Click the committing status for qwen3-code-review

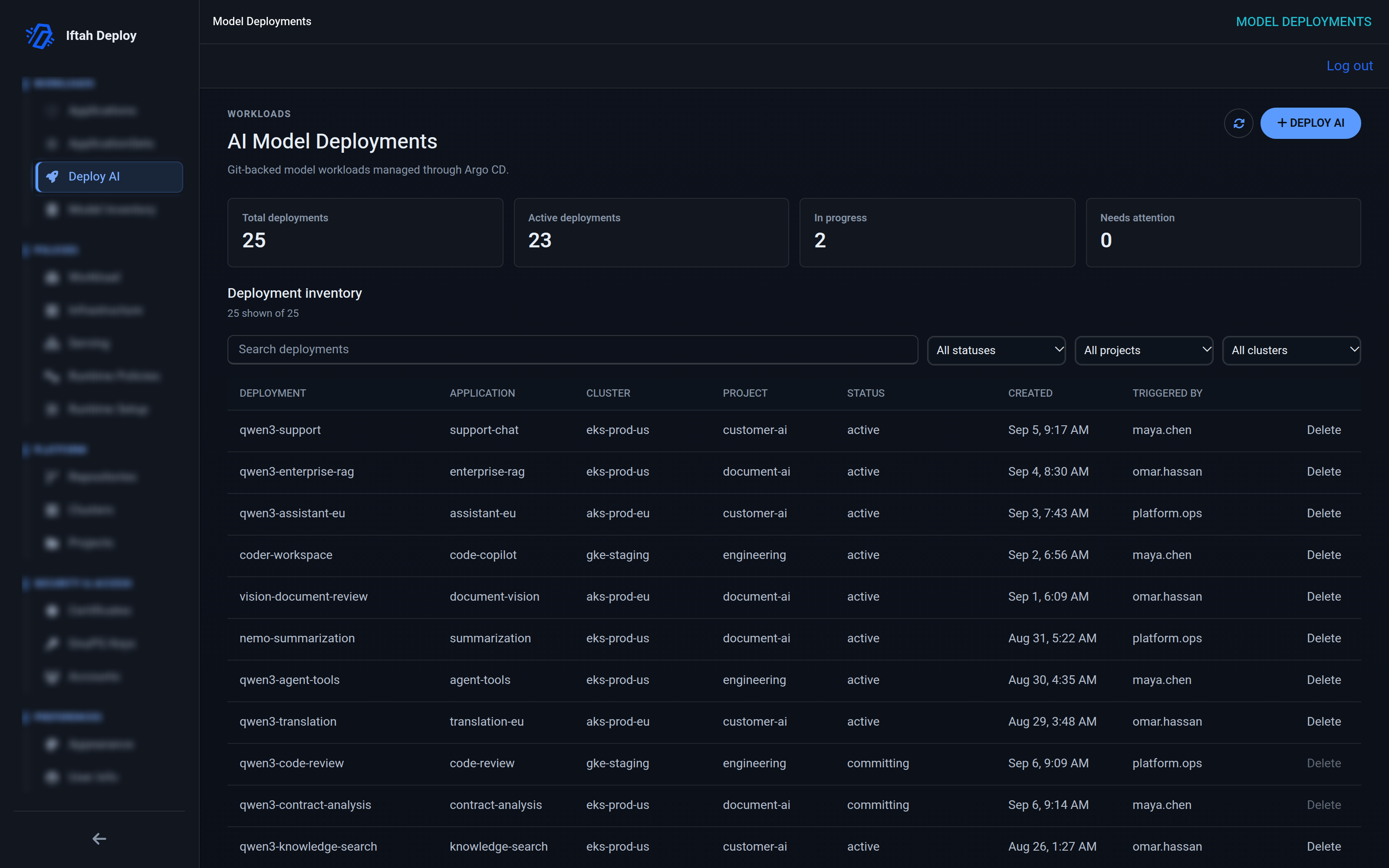pos(878,763)
